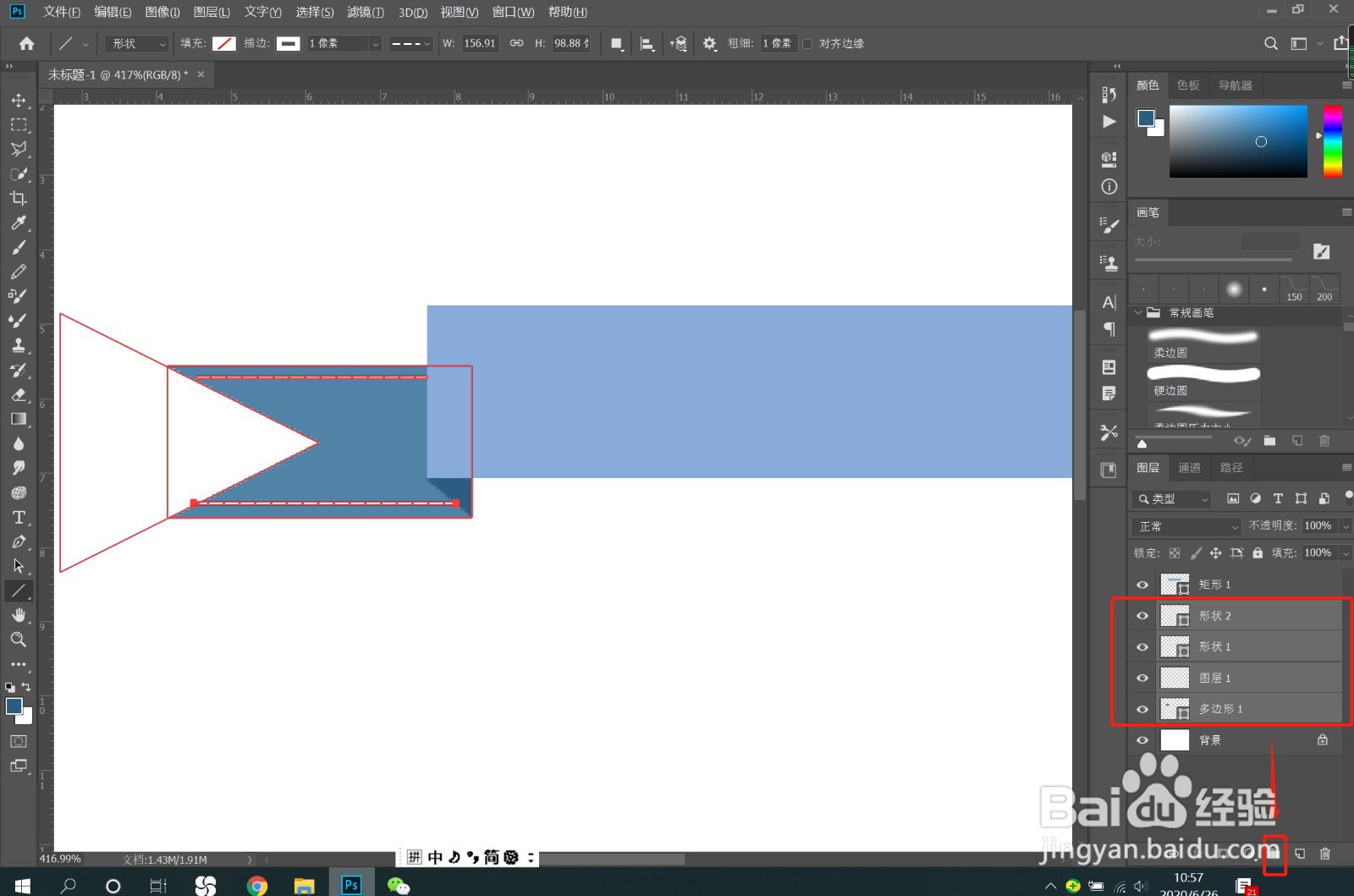Select the Horizontal Type tool
This screenshot has height=896, width=1354.
point(18,517)
